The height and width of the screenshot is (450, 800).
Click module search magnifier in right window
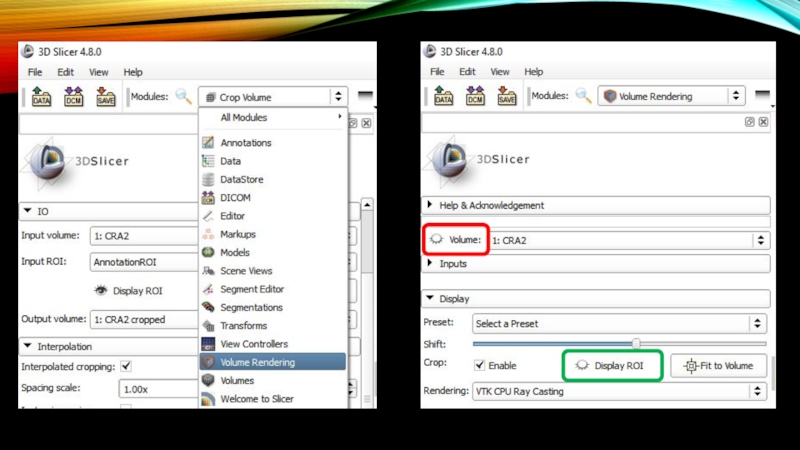tap(583, 95)
